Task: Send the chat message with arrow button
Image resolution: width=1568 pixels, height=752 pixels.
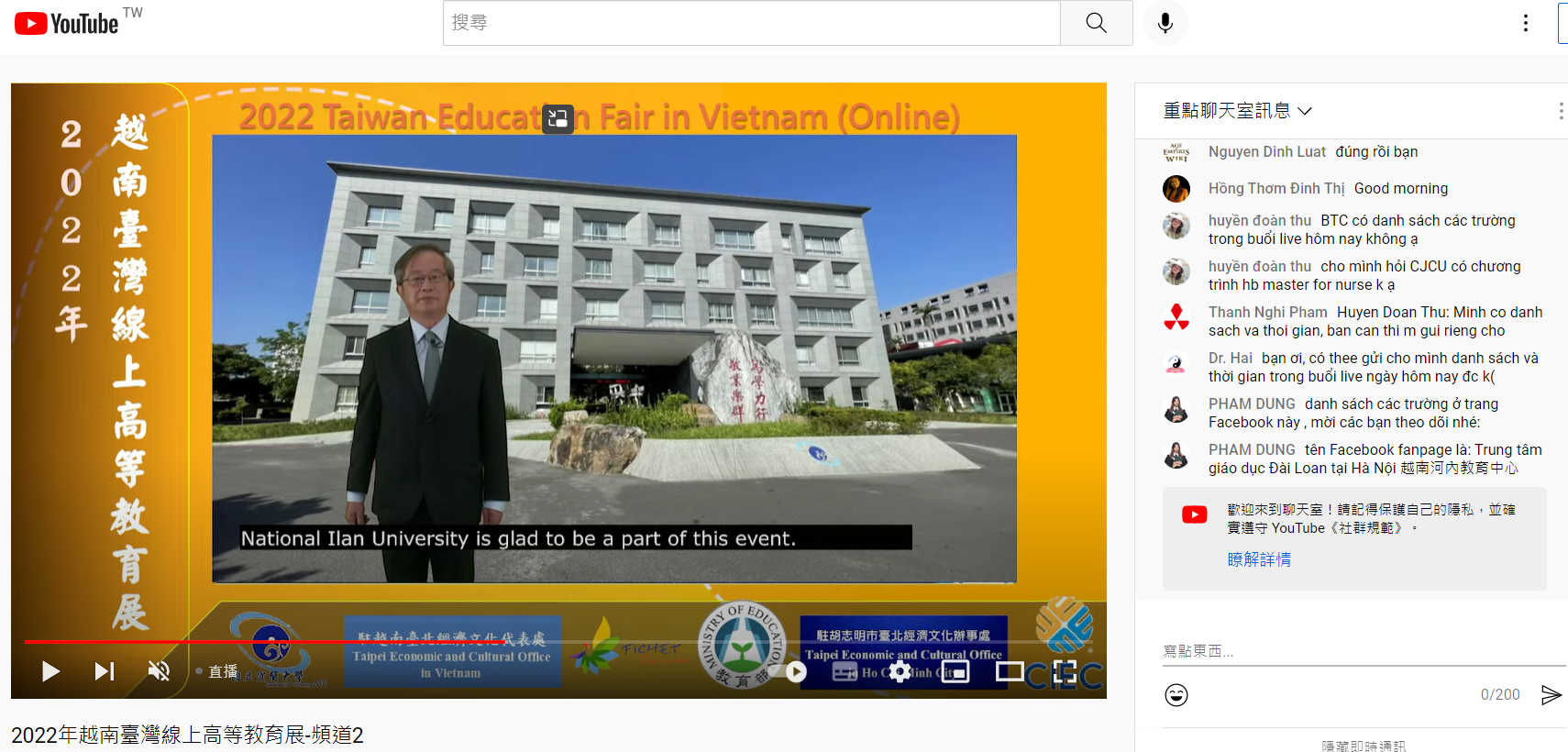Action: [1551, 695]
